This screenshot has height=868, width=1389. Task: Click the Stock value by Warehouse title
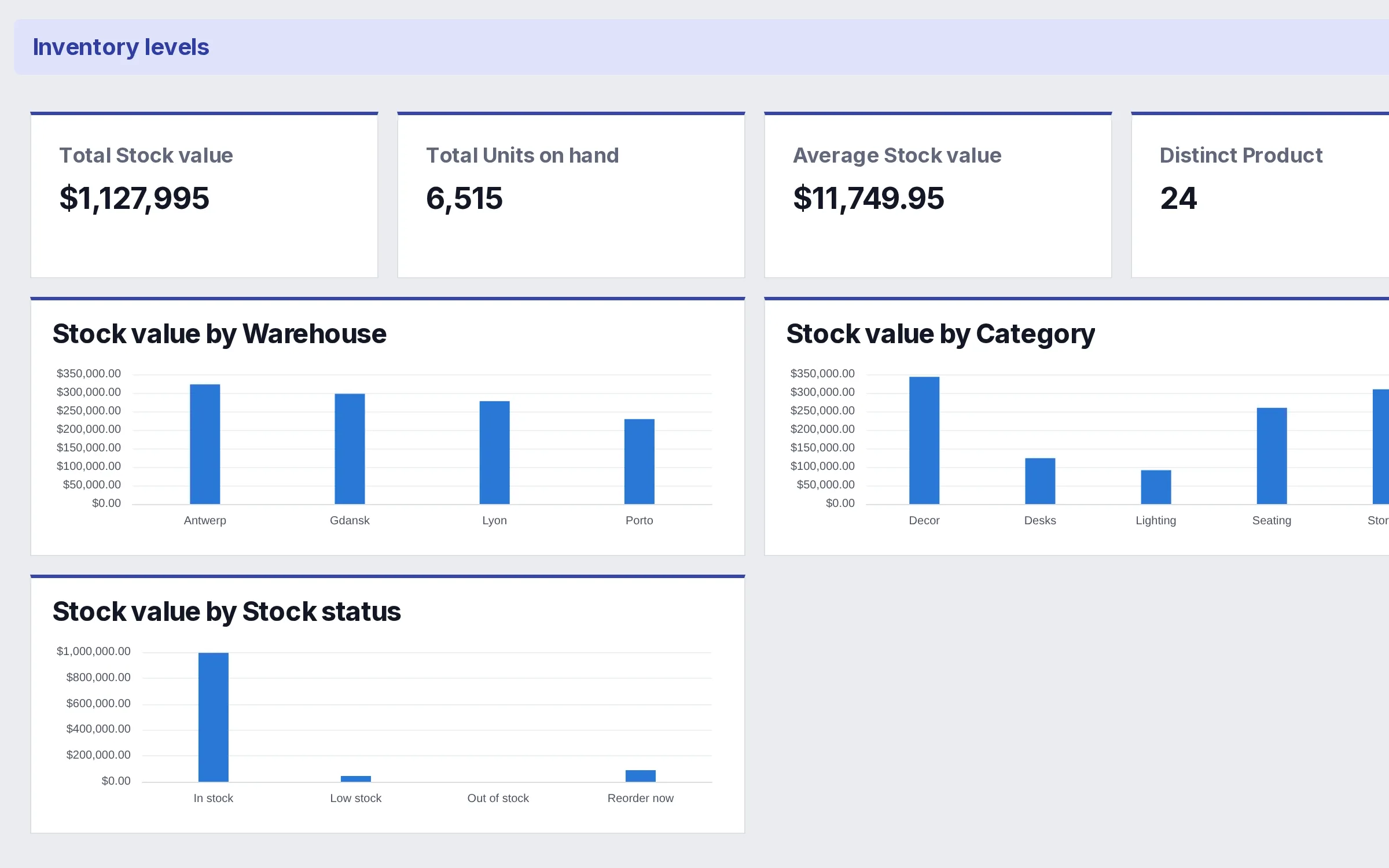tap(219, 334)
